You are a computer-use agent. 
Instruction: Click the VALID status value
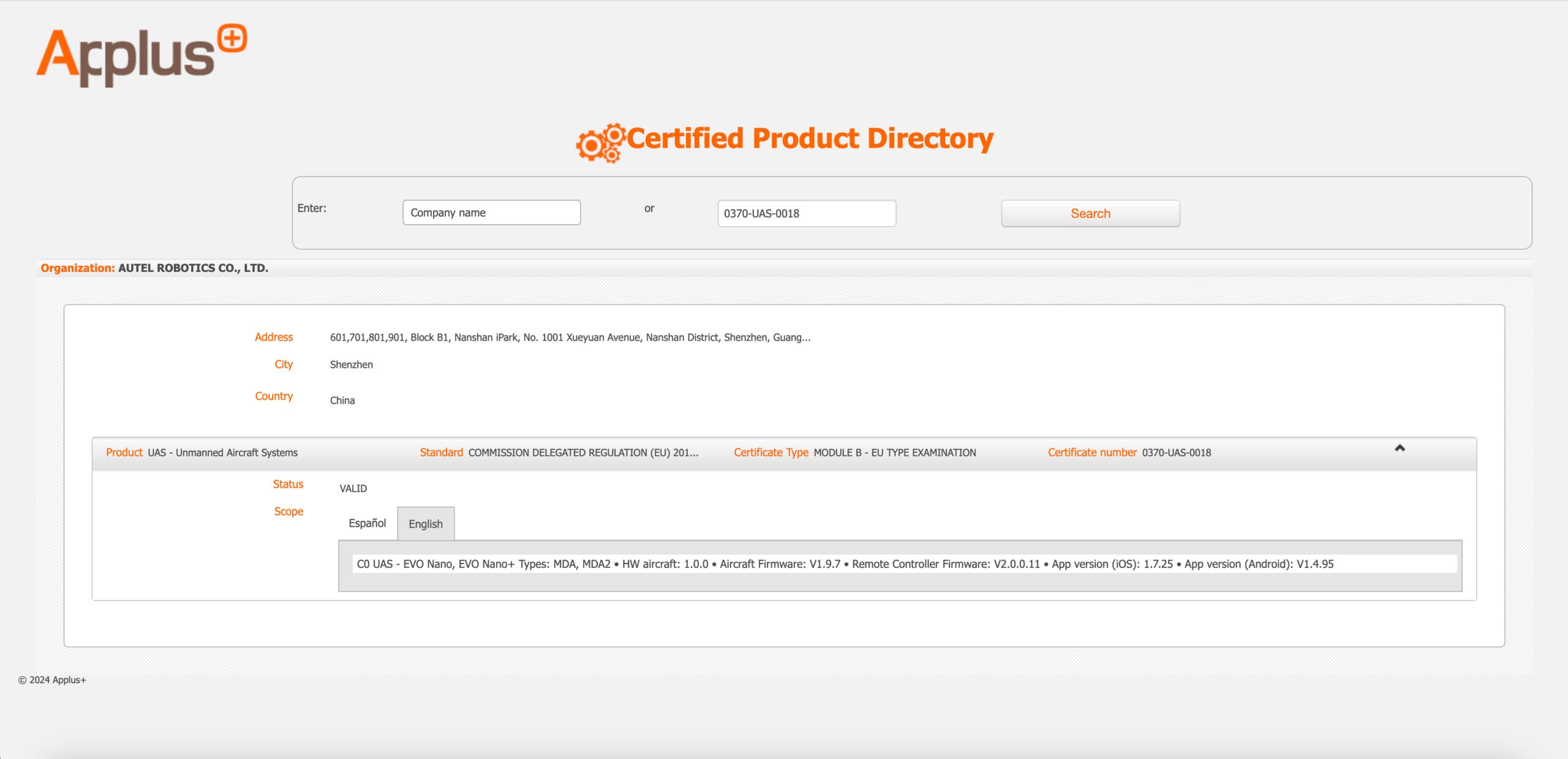pyautogui.click(x=353, y=488)
